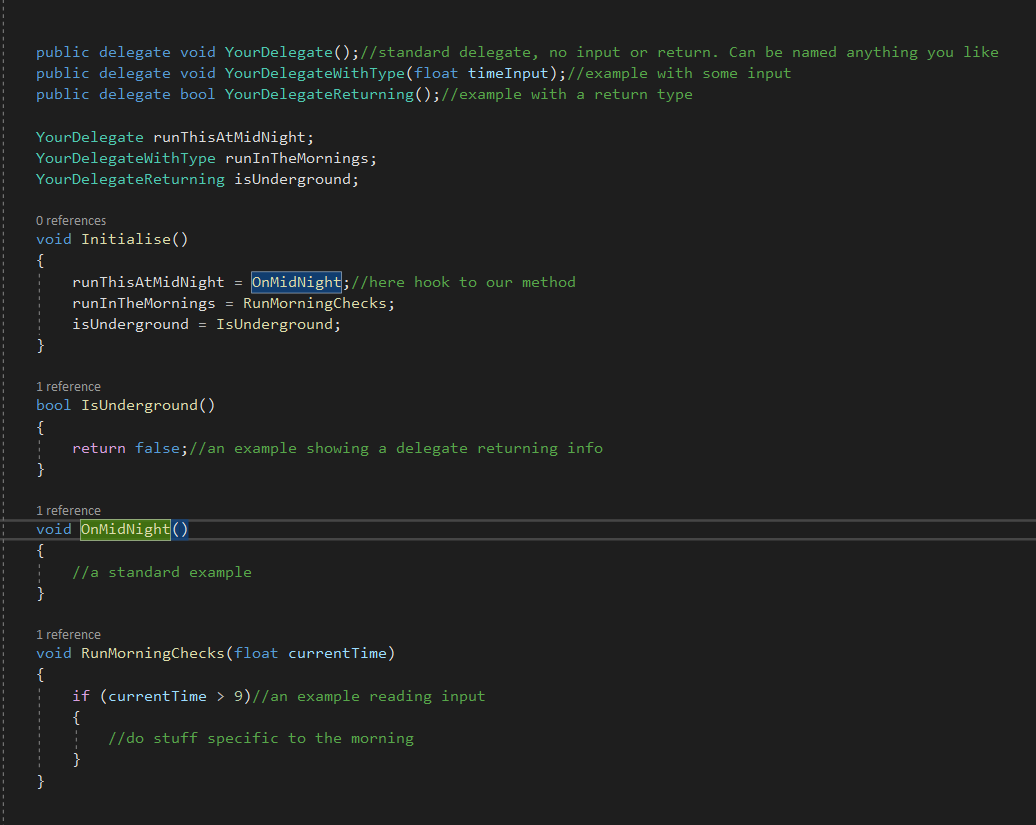Click the highlighted OnMidNight in the runThisAtMidNight assignment
Image resolution: width=1036 pixels, height=825 pixels.
point(297,283)
